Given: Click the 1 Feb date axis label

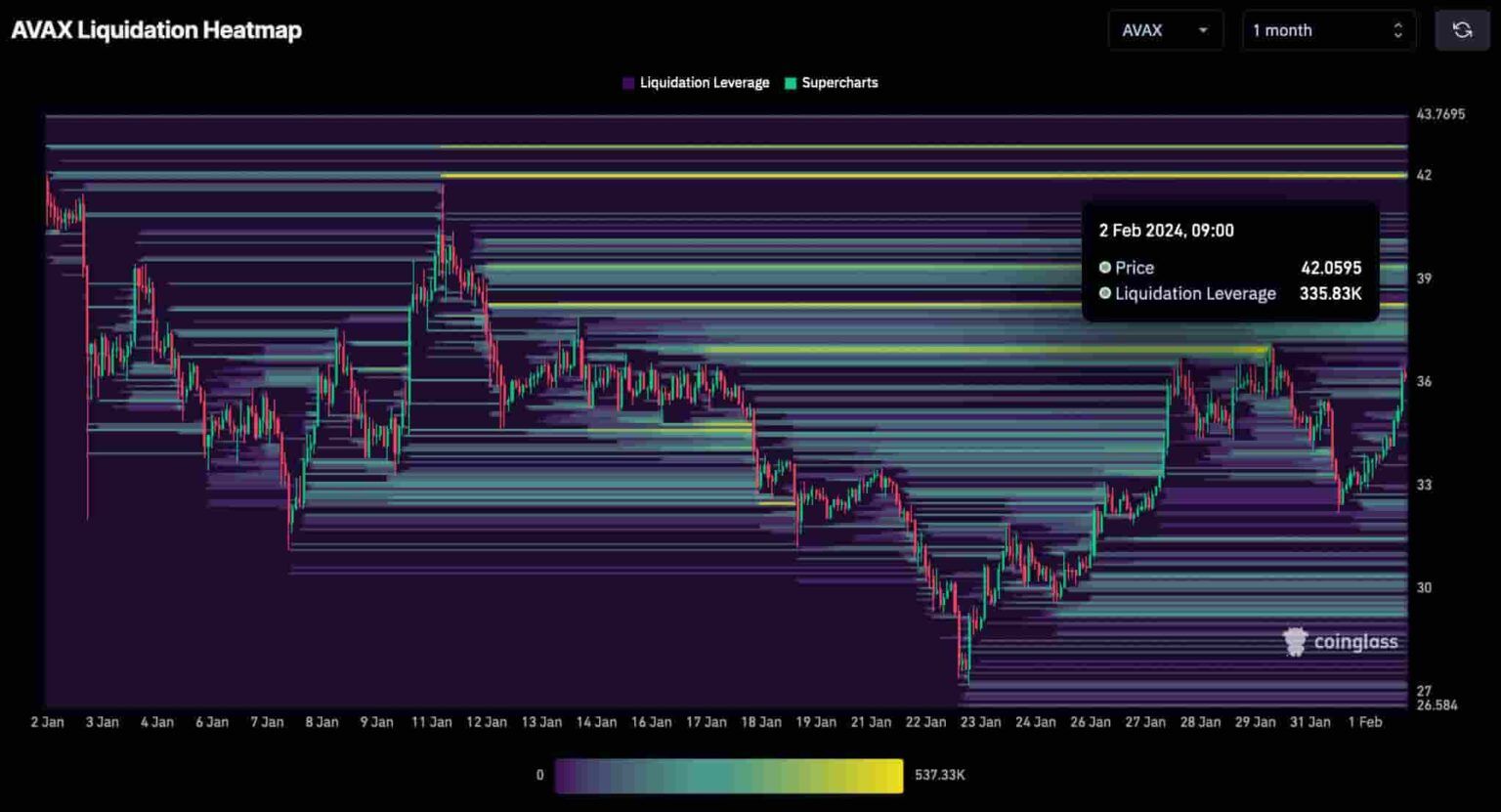Looking at the screenshot, I should tap(1364, 722).
